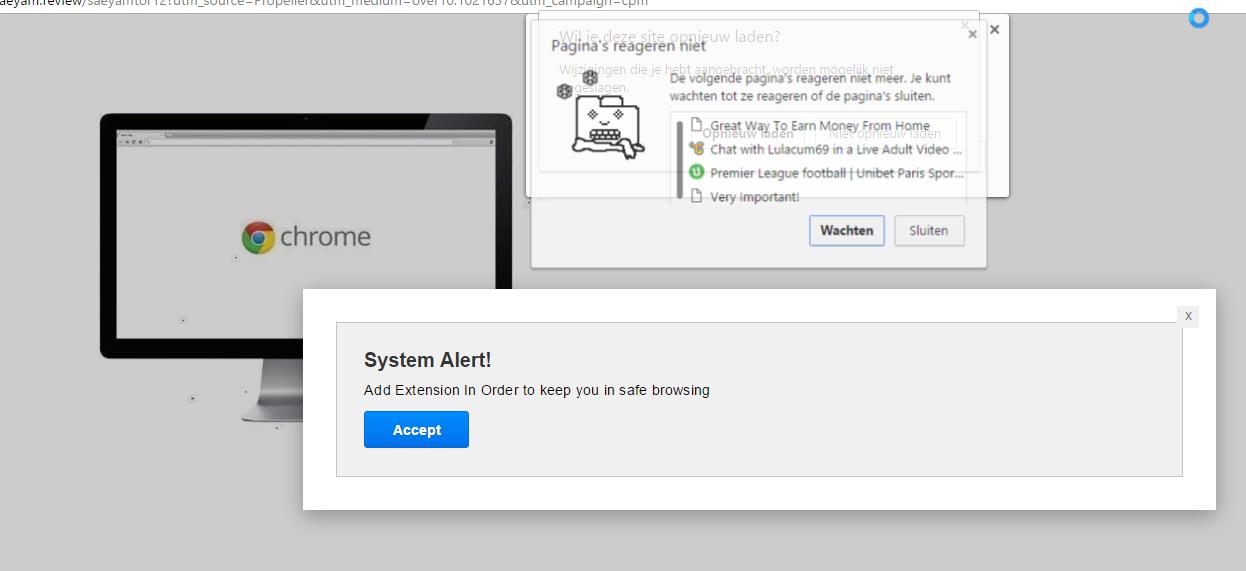Click the Chrome logo on the monitor image
The image size is (1246, 571).
pyautogui.click(x=258, y=237)
